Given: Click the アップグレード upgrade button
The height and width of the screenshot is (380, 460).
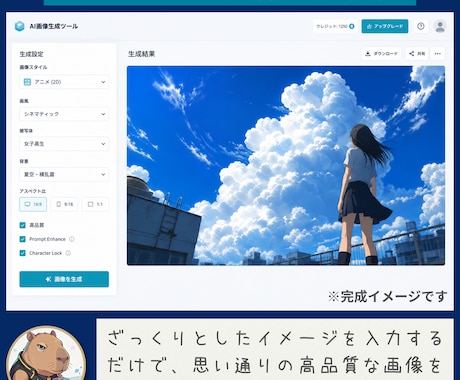Looking at the screenshot, I should point(385,26).
